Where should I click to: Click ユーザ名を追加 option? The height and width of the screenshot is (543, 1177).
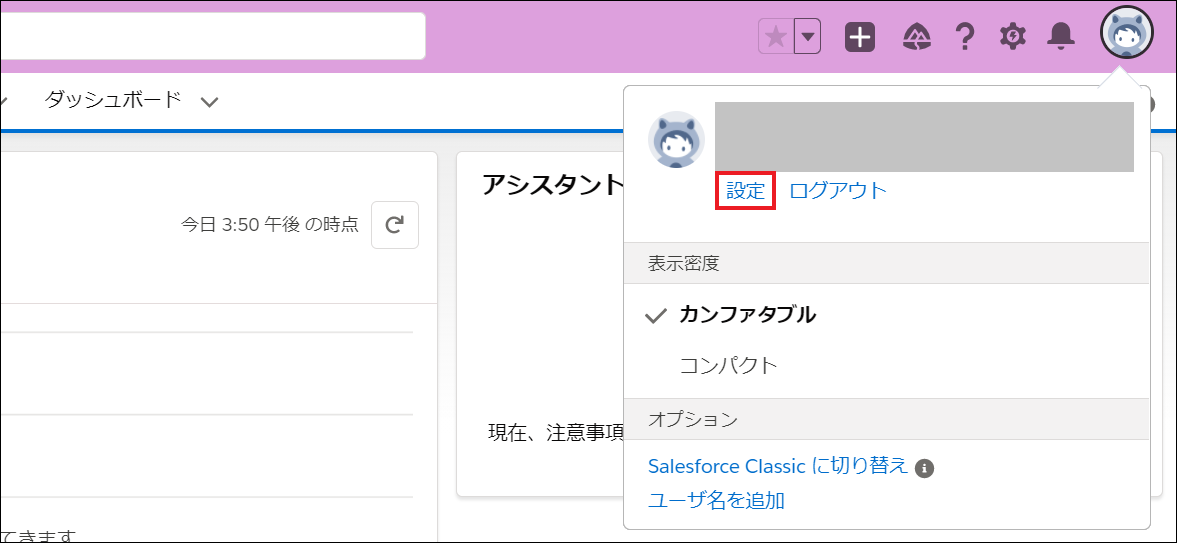(x=716, y=500)
